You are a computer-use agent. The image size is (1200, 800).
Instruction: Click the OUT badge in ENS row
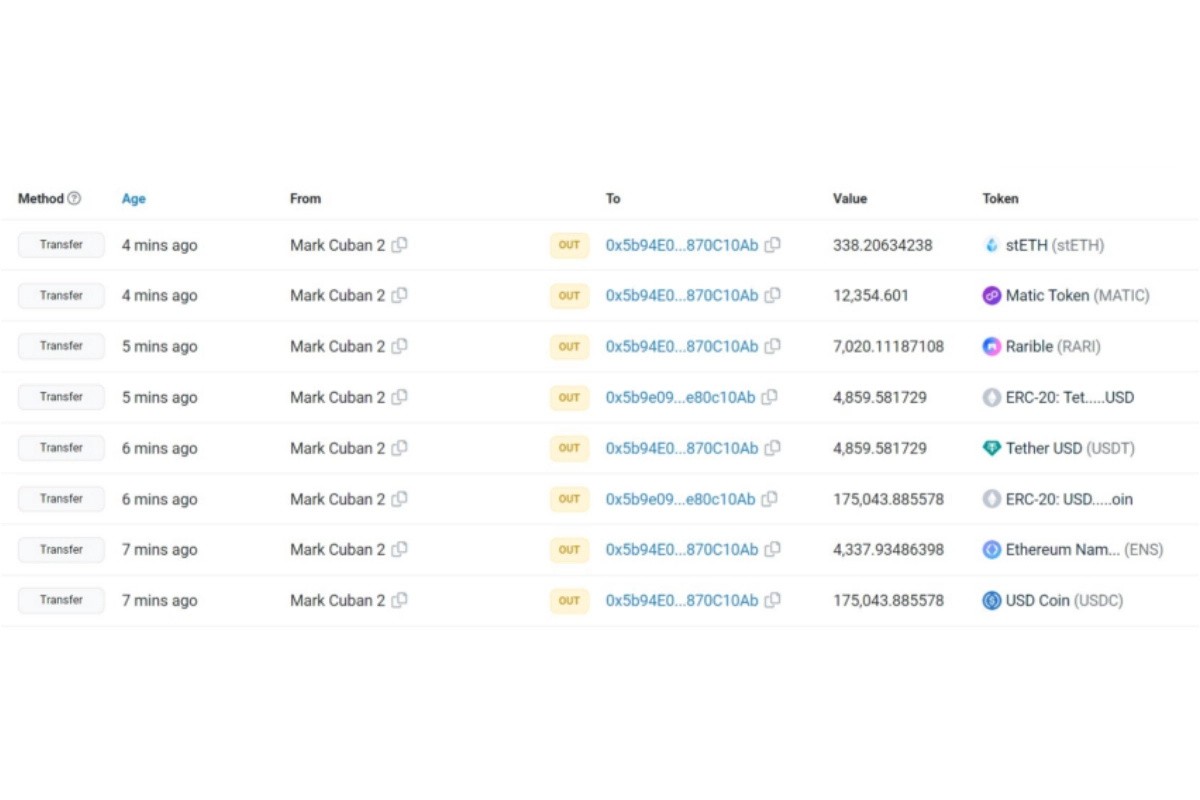[569, 549]
